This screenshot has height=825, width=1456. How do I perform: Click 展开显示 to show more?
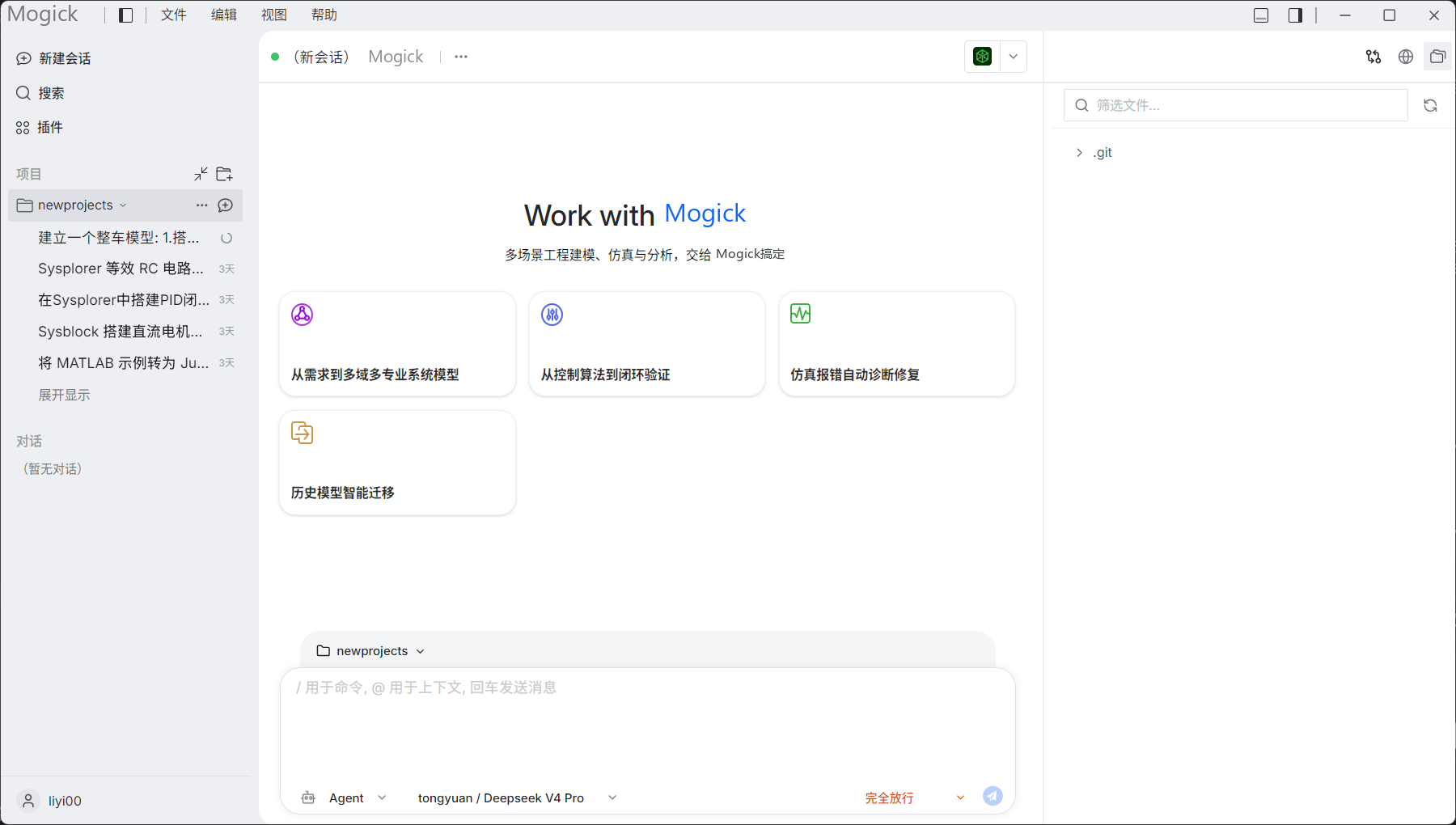click(x=64, y=395)
